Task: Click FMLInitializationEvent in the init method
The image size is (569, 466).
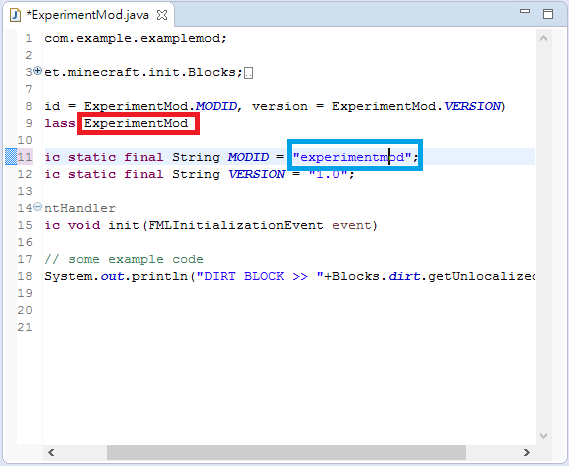Action: coord(236,225)
